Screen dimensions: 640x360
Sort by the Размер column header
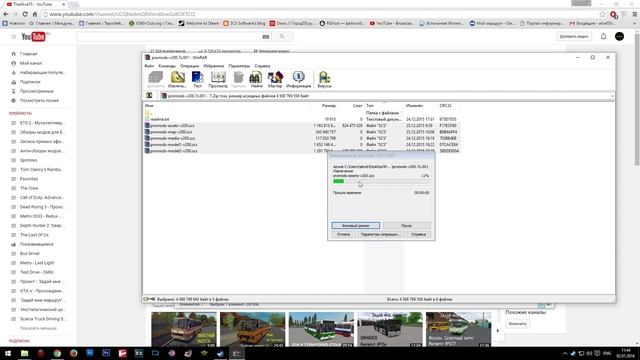tap(329, 106)
